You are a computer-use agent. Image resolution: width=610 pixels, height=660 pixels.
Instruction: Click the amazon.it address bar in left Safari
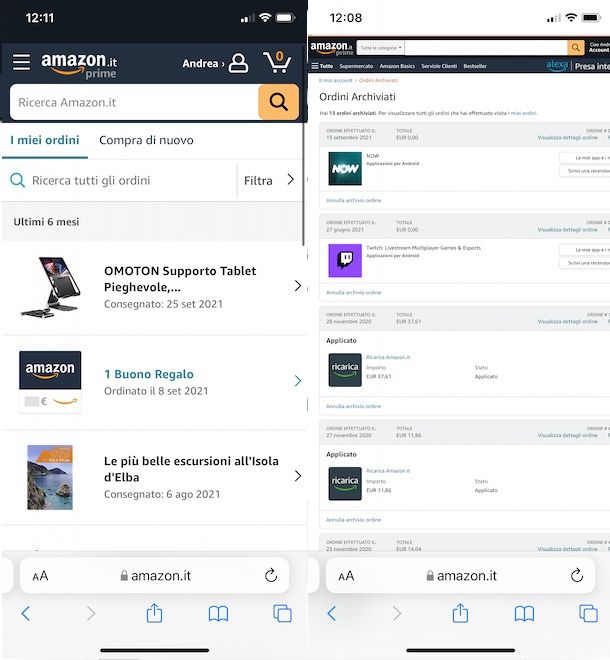click(155, 576)
